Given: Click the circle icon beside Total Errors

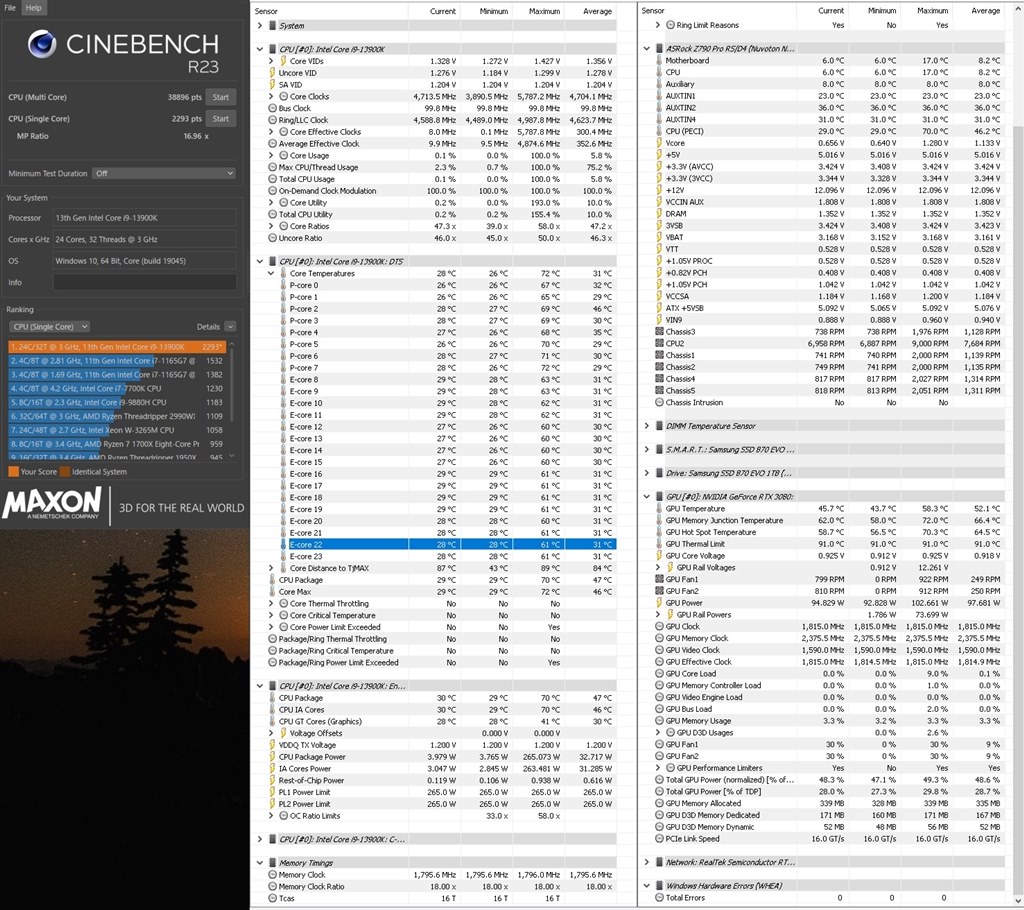Looking at the screenshot, I should tap(659, 898).
